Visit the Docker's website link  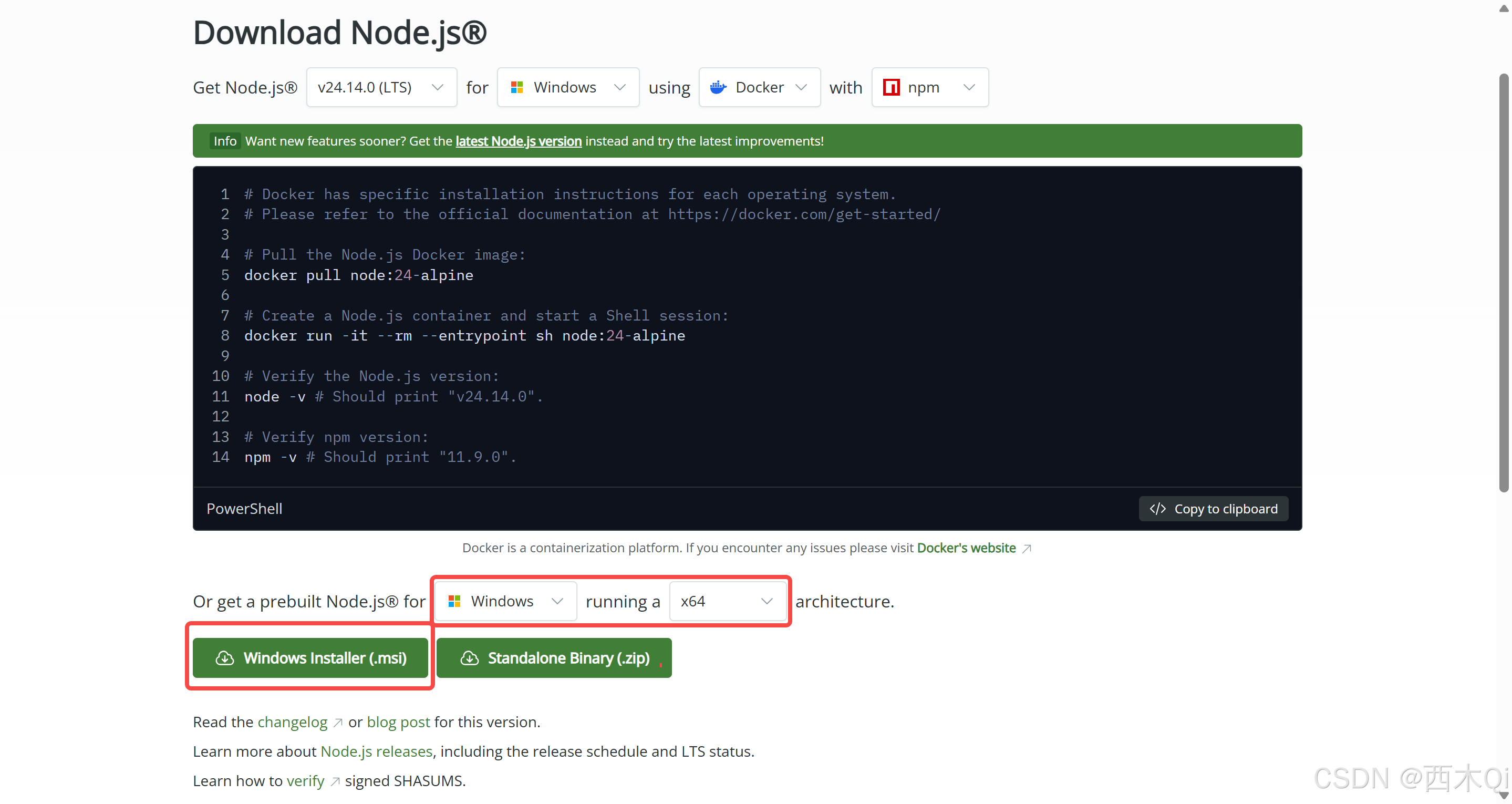(966, 549)
